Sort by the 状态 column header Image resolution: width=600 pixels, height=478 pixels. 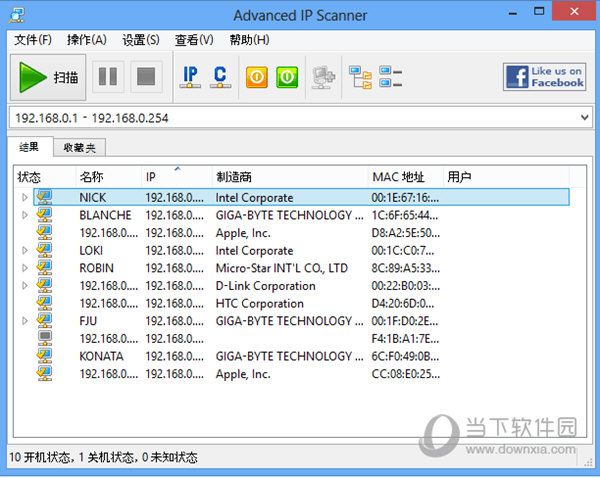tap(45, 177)
